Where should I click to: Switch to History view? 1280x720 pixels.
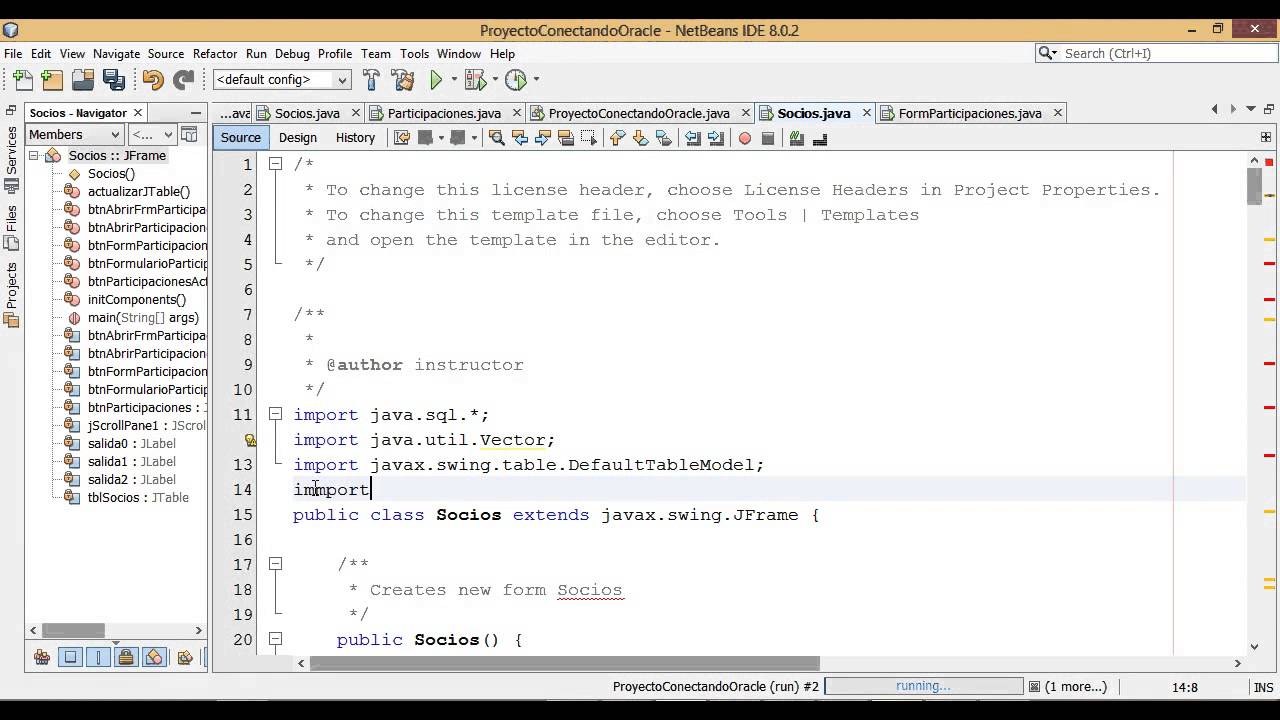click(x=355, y=138)
